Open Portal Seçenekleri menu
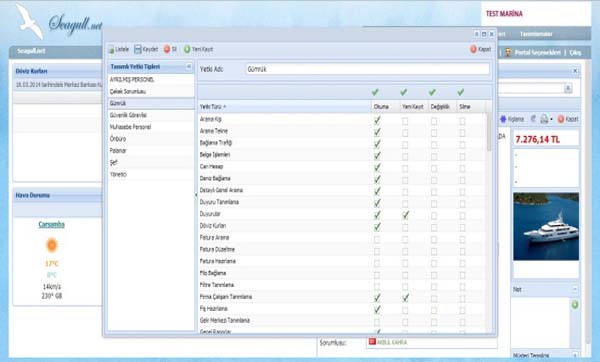This screenshot has width=600, height=362. point(538,52)
